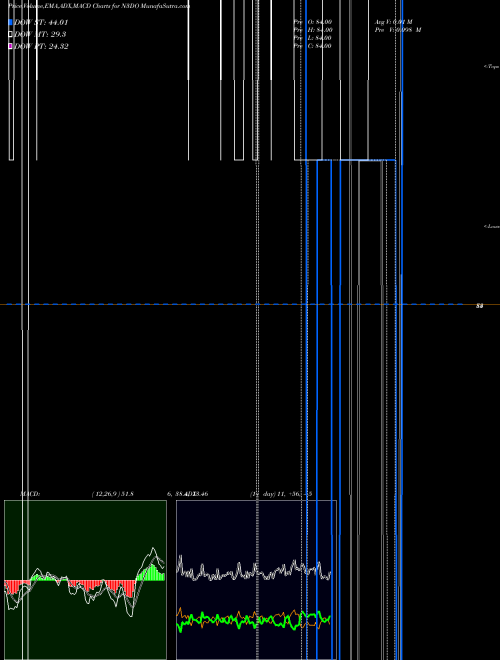Click the green DI line in the ADX panel
The width and height of the screenshot is (500, 660).
(x=254, y=620)
